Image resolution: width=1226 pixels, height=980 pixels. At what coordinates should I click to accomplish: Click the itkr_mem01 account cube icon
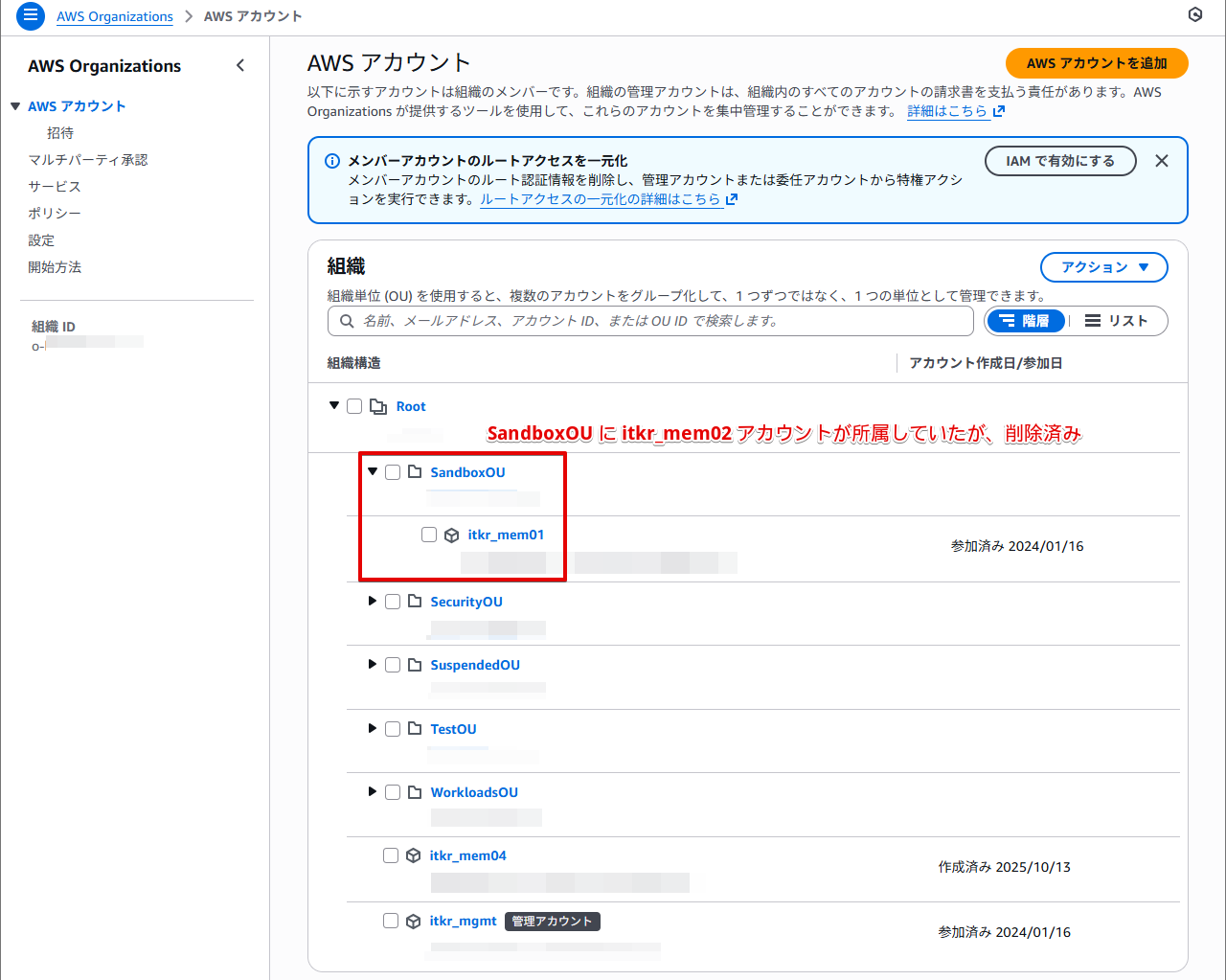coord(452,536)
